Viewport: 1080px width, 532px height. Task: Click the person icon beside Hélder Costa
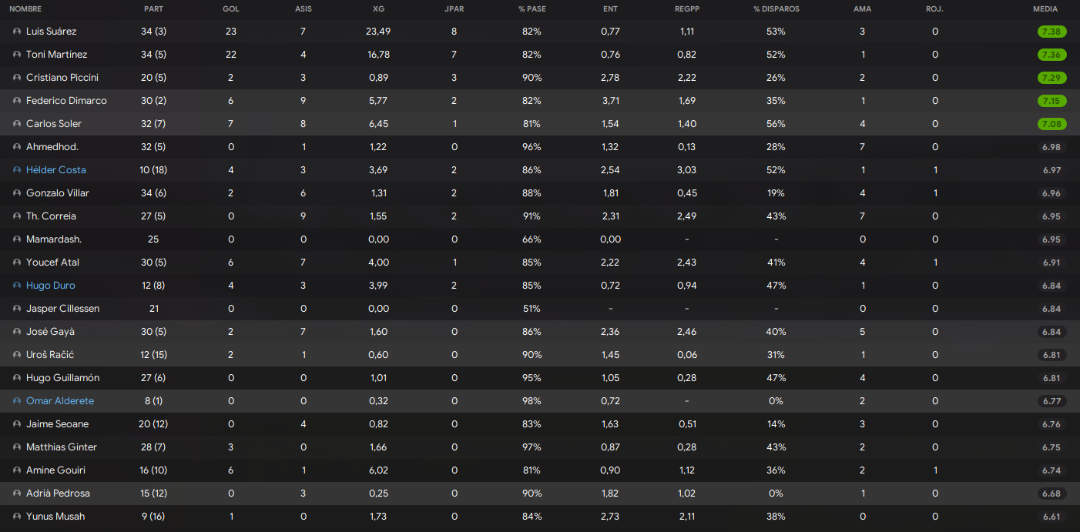tap(17, 170)
